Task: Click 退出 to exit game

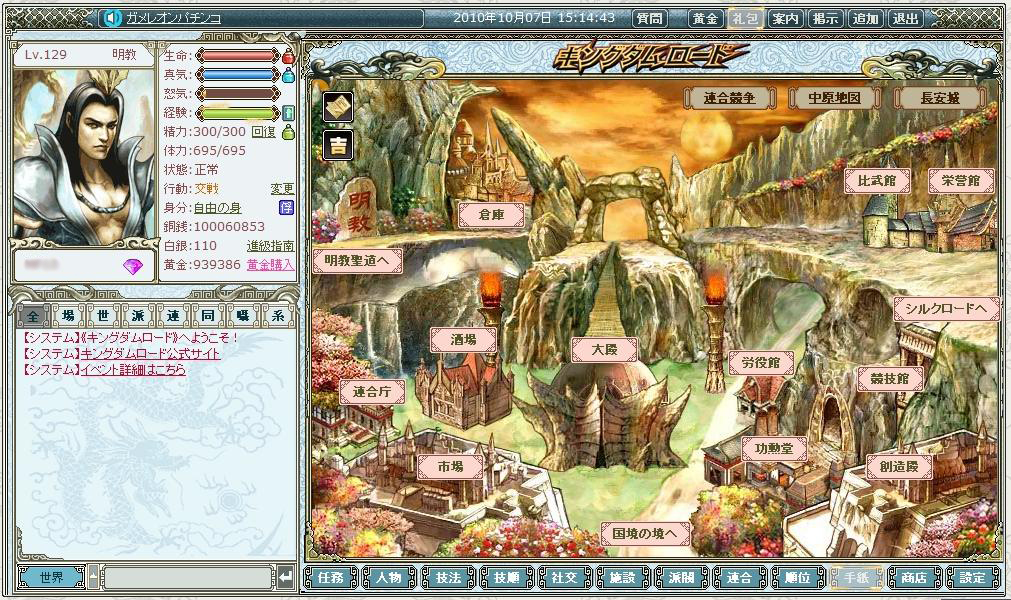Action: pyautogui.click(x=905, y=19)
